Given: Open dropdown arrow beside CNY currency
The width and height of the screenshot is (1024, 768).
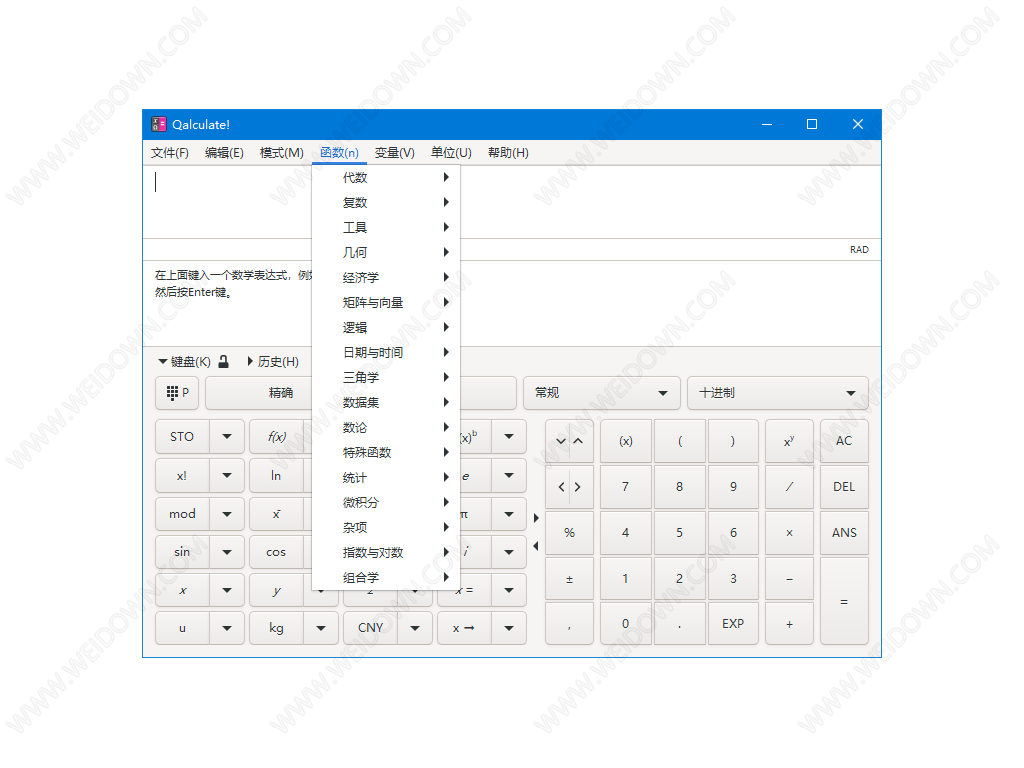Looking at the screenshot, I should coord(415,628).
